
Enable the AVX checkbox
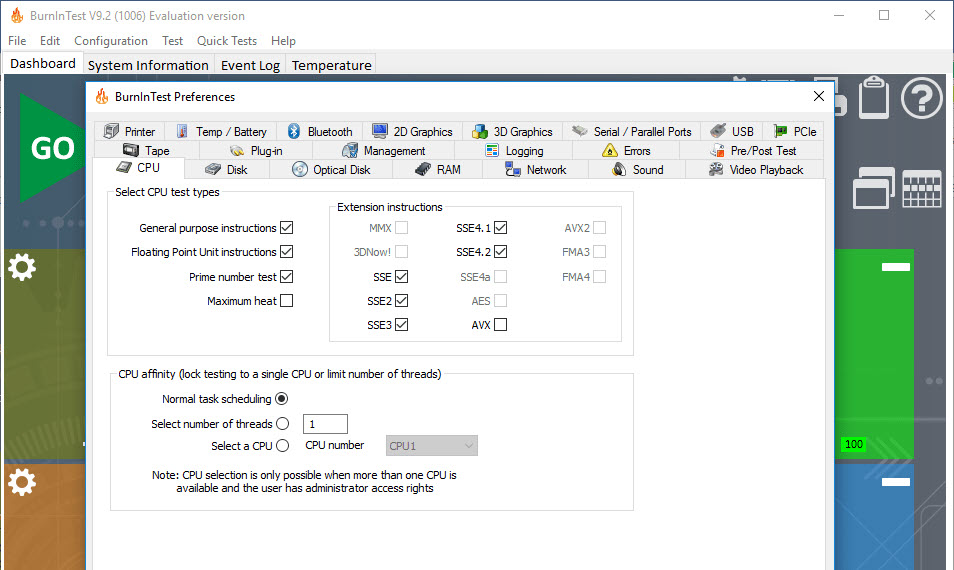coord(501,324)
